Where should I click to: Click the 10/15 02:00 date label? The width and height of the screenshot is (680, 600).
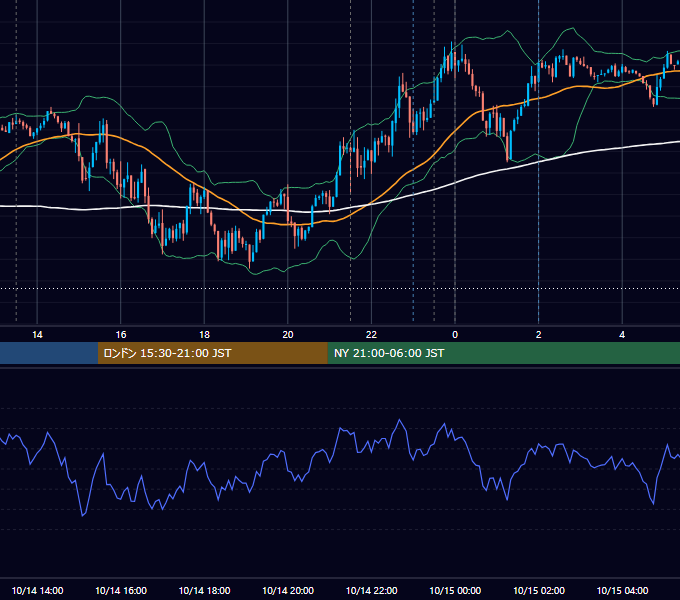pyautogui.click(x=539, y=591)
